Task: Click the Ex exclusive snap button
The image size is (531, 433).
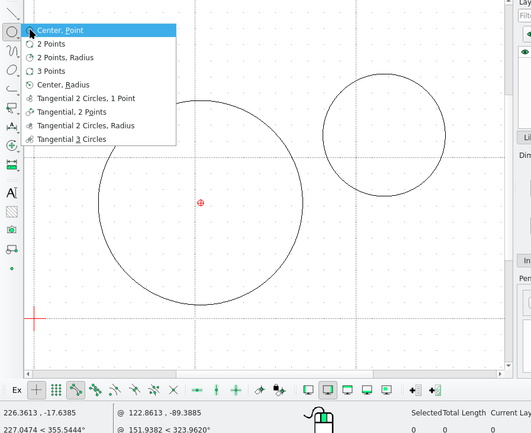Action: click(x=17, y=390)
